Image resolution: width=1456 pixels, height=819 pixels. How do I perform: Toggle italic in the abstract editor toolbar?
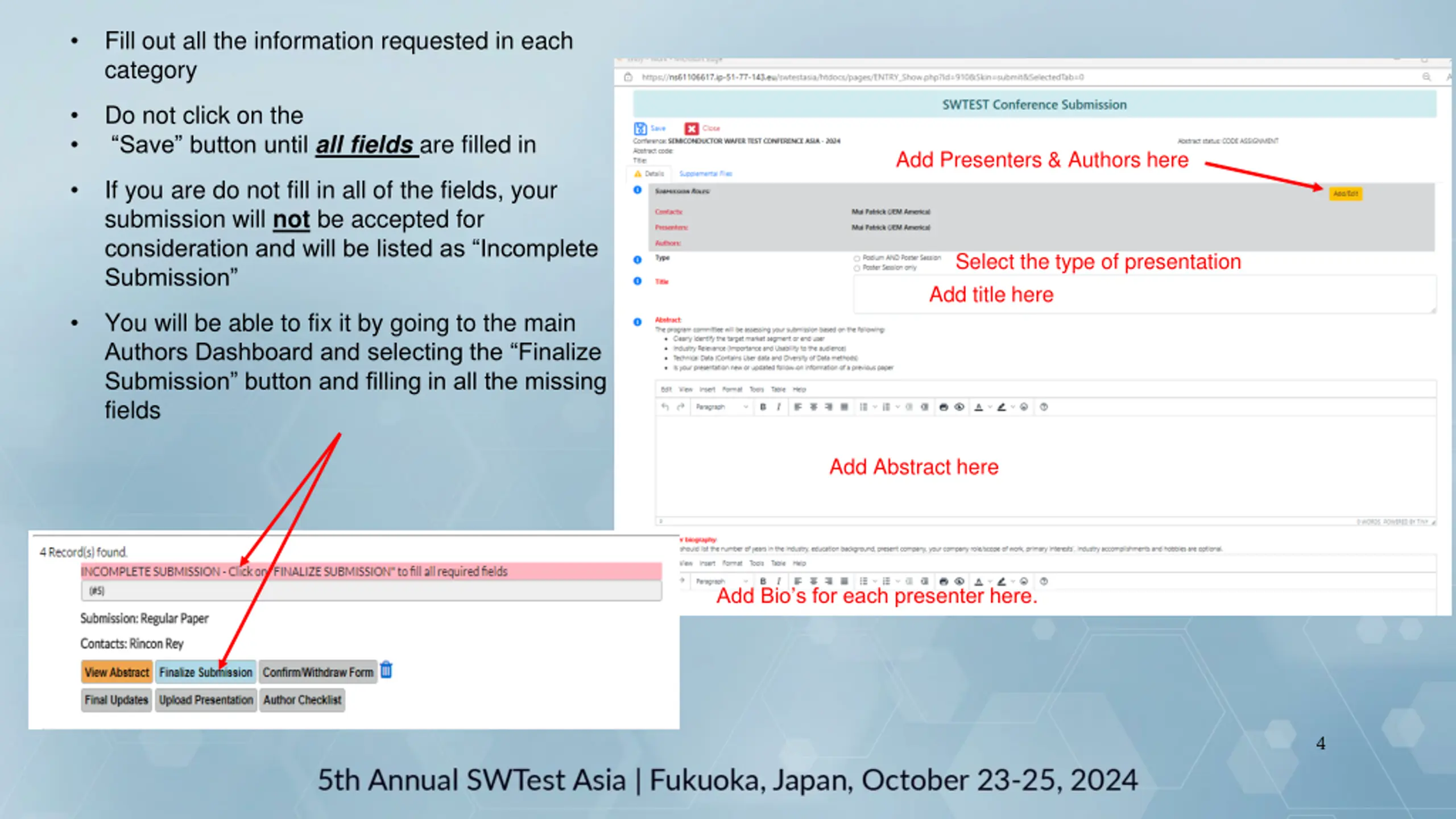tap(779, 407)
